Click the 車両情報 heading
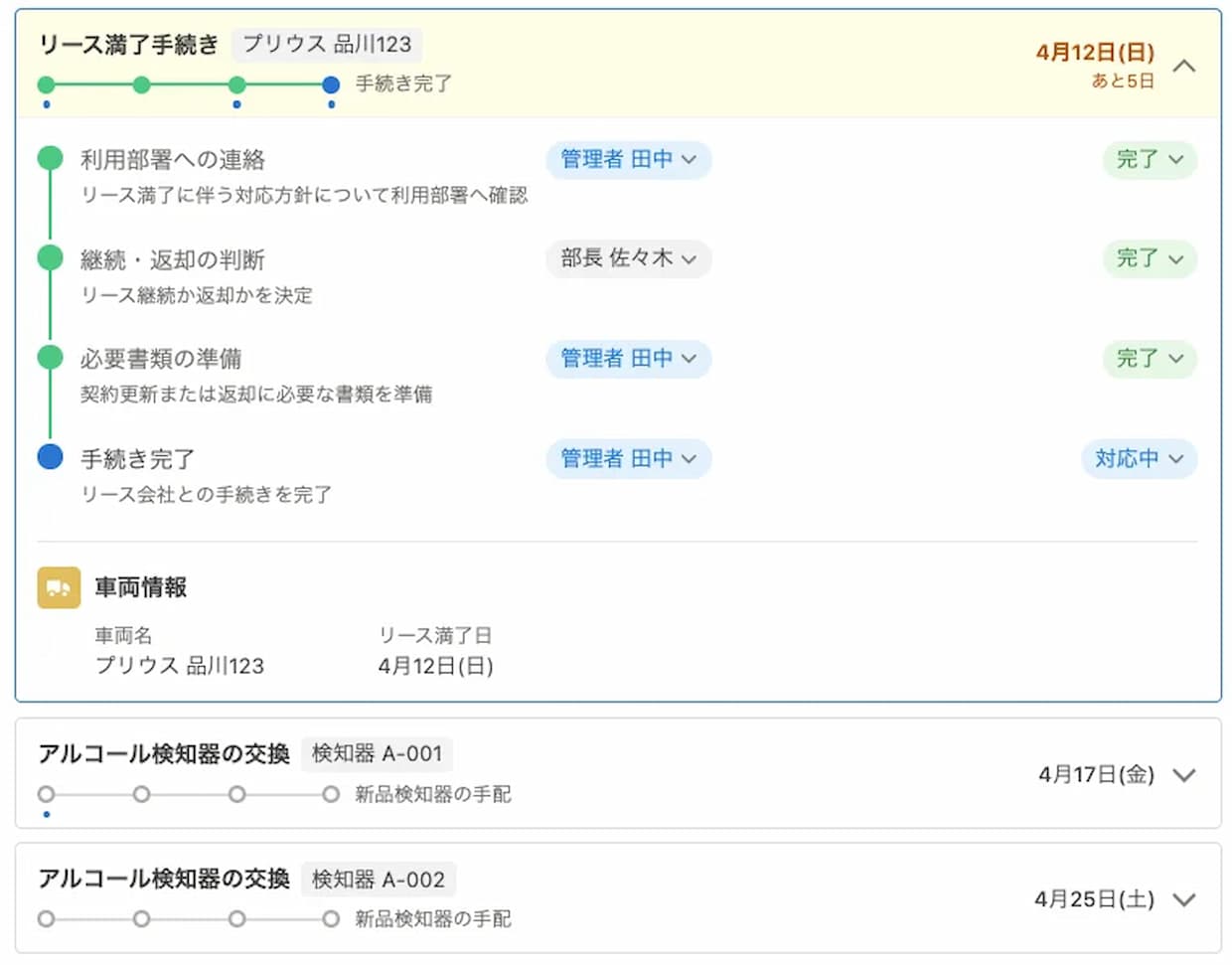 [141, 587]
